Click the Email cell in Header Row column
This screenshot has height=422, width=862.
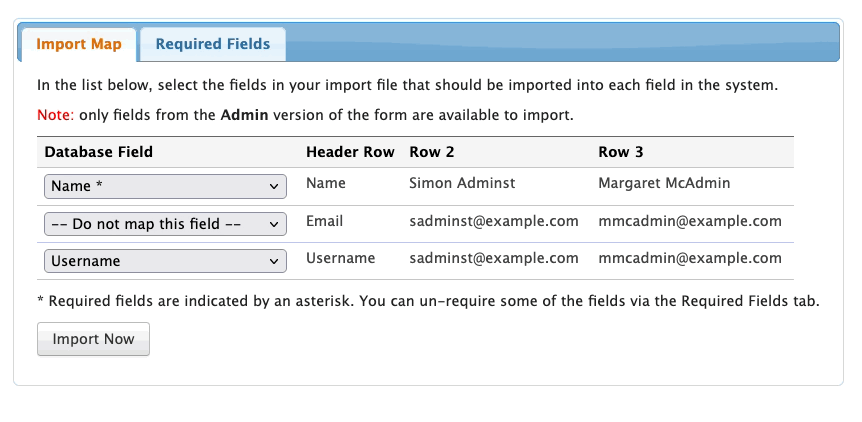pos(325,221)
